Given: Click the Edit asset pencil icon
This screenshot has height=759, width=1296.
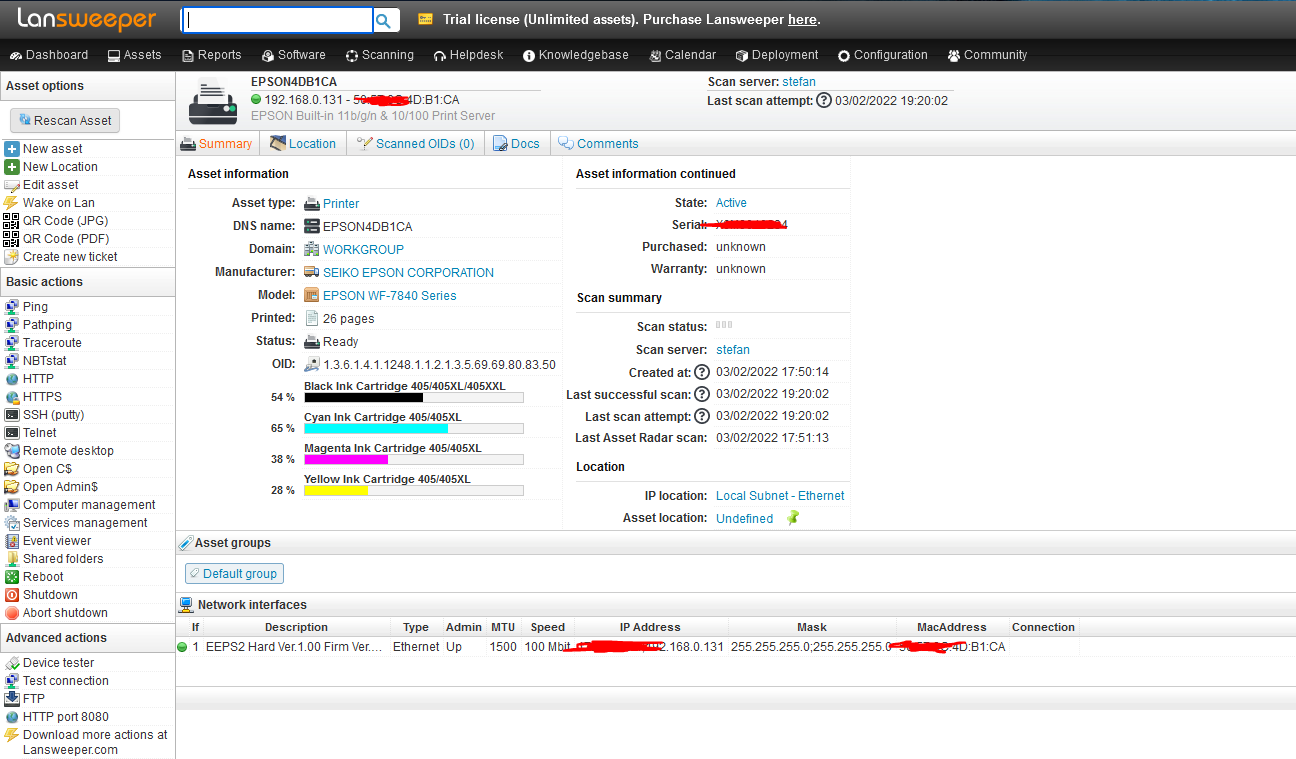Looking at the screenshot, I should point(12,185).
